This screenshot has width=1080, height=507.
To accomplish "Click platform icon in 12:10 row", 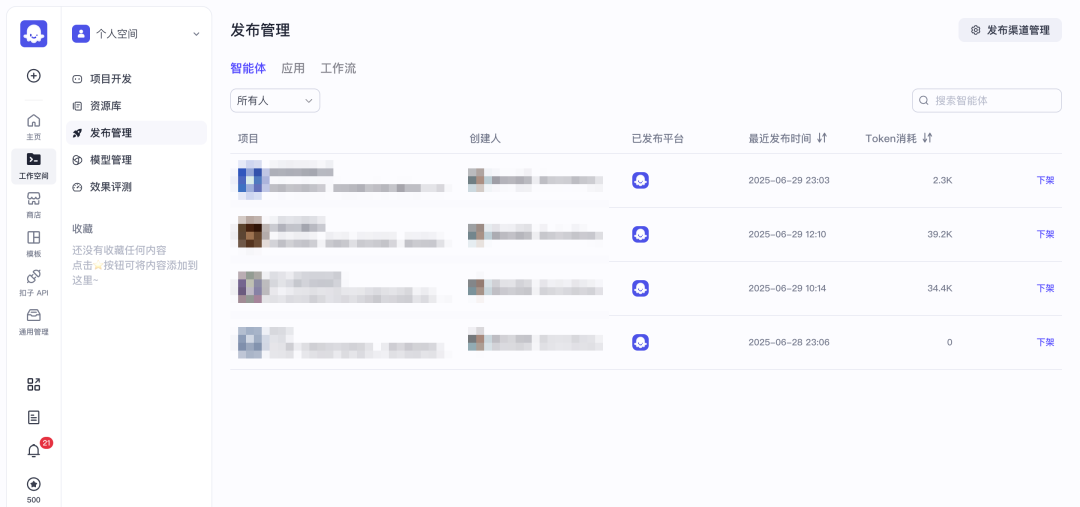I will pyautogui.click(x=641, y=234).
